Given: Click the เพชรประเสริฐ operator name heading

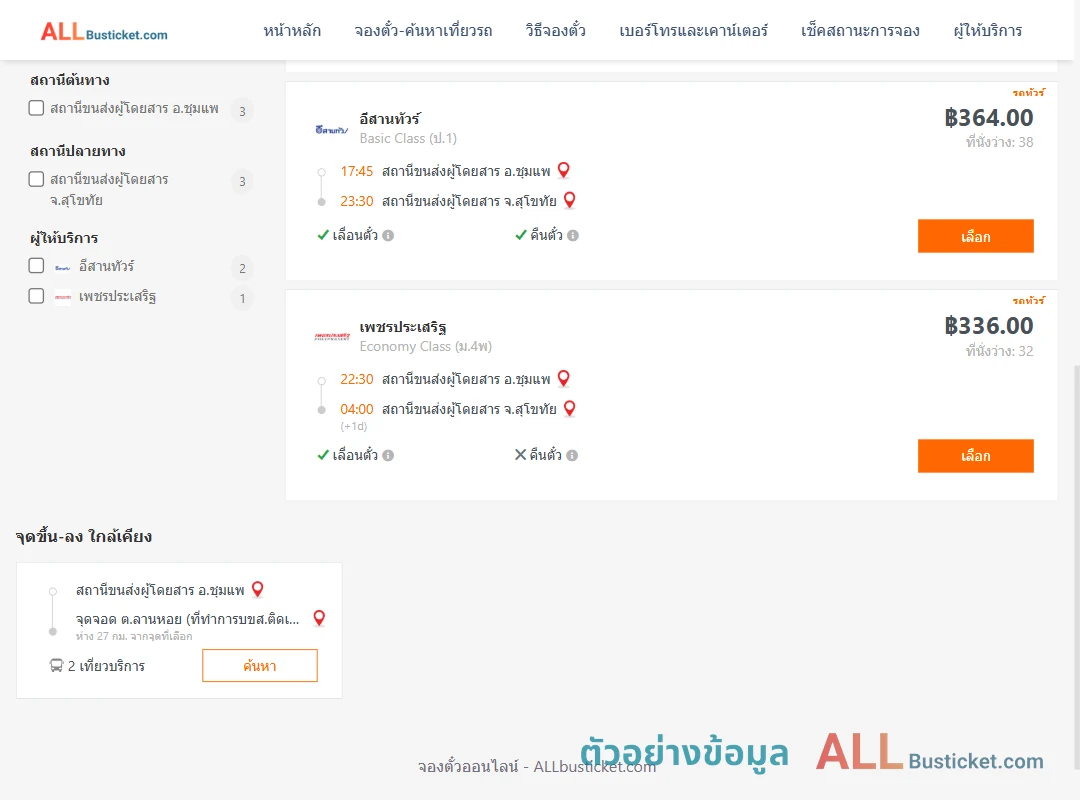Looking at the screenshot, I should (403, 327).
